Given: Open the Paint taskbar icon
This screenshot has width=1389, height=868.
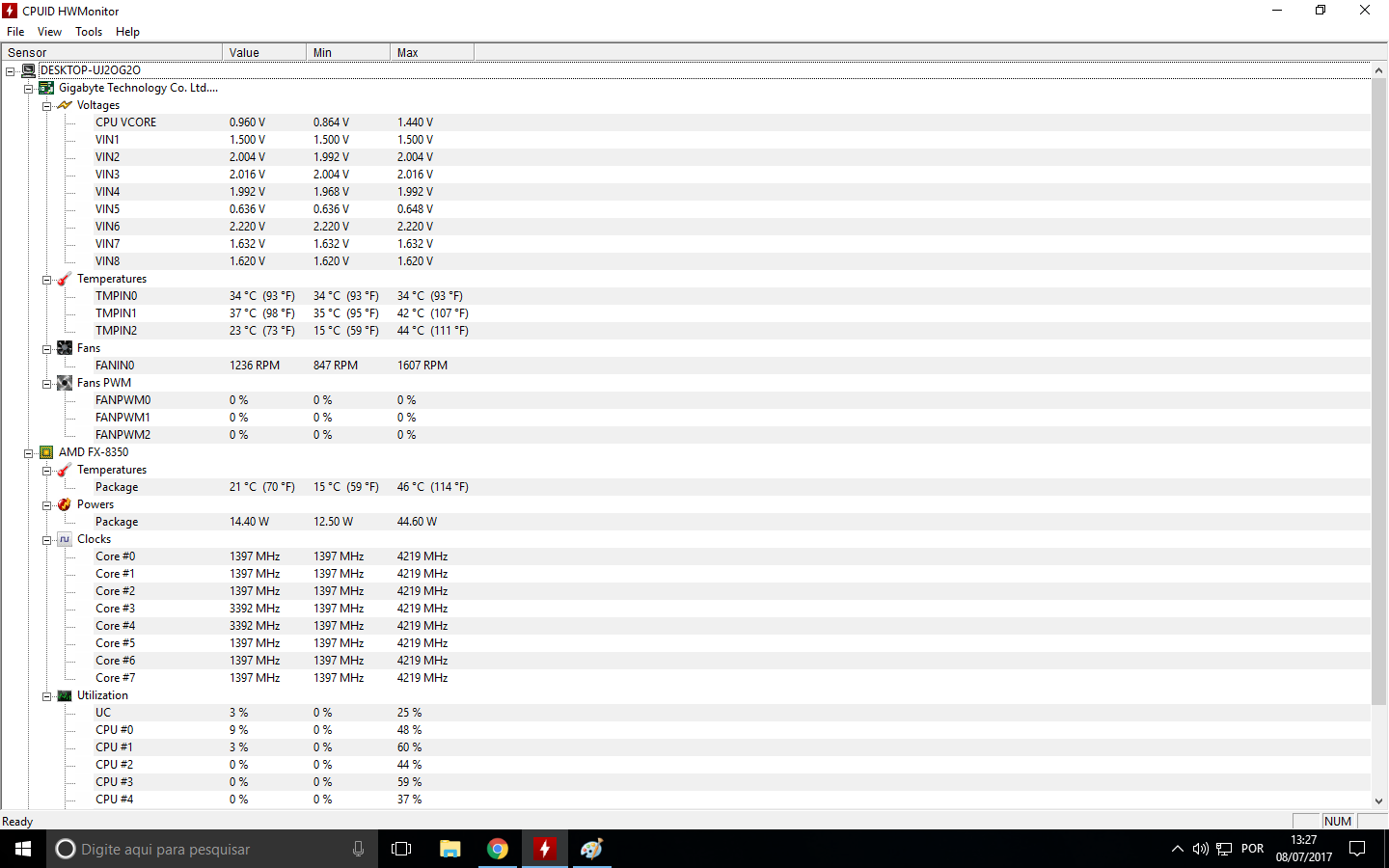Looking at the screenshot, I should 592,849.
